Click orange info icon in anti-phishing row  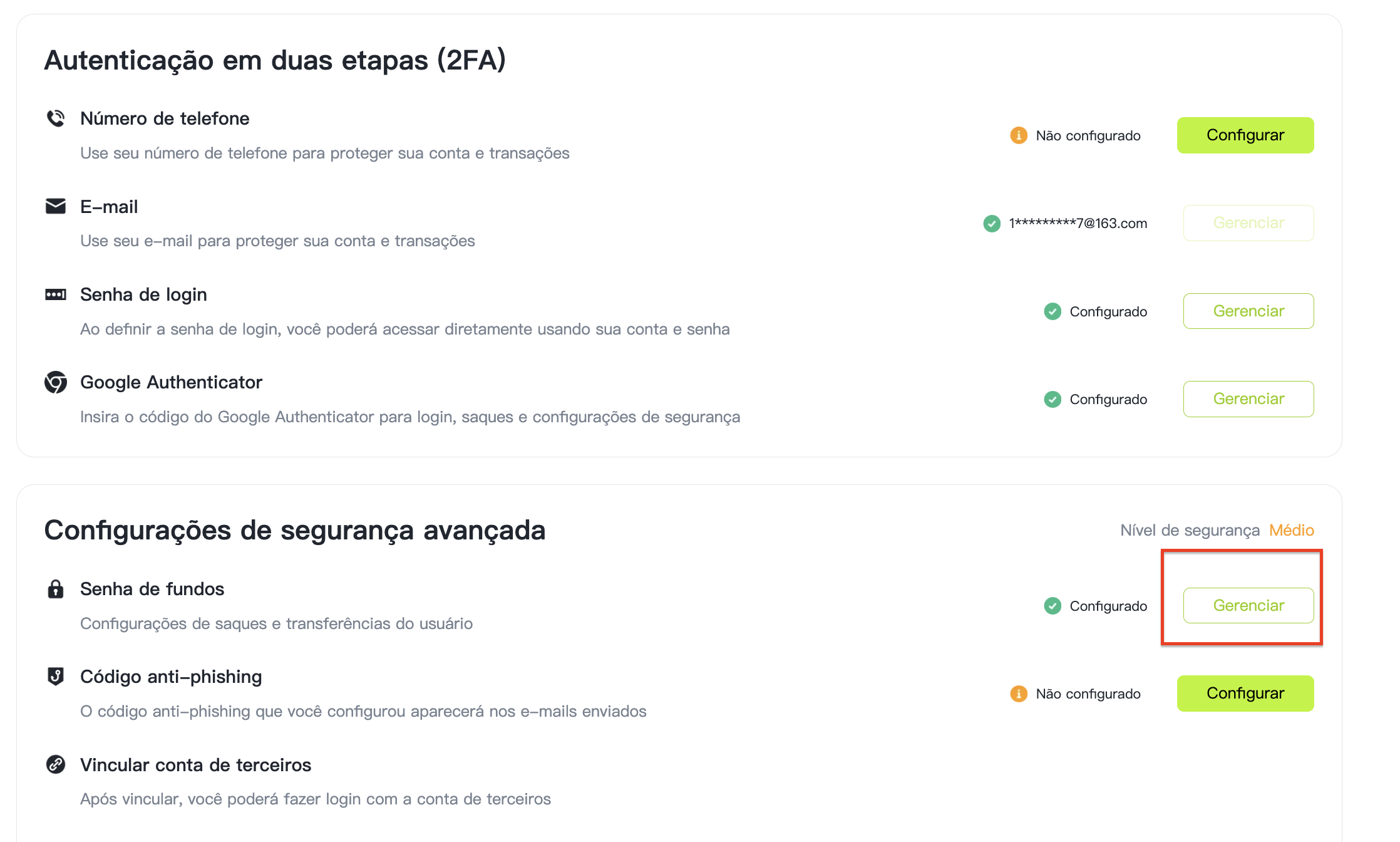click(x=1019, y=694)
